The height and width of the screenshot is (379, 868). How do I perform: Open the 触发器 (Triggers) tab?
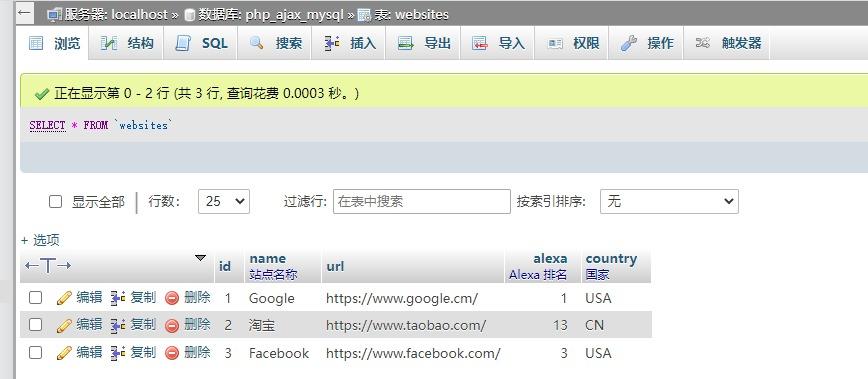pyautogui.click(x=727, y=43)
